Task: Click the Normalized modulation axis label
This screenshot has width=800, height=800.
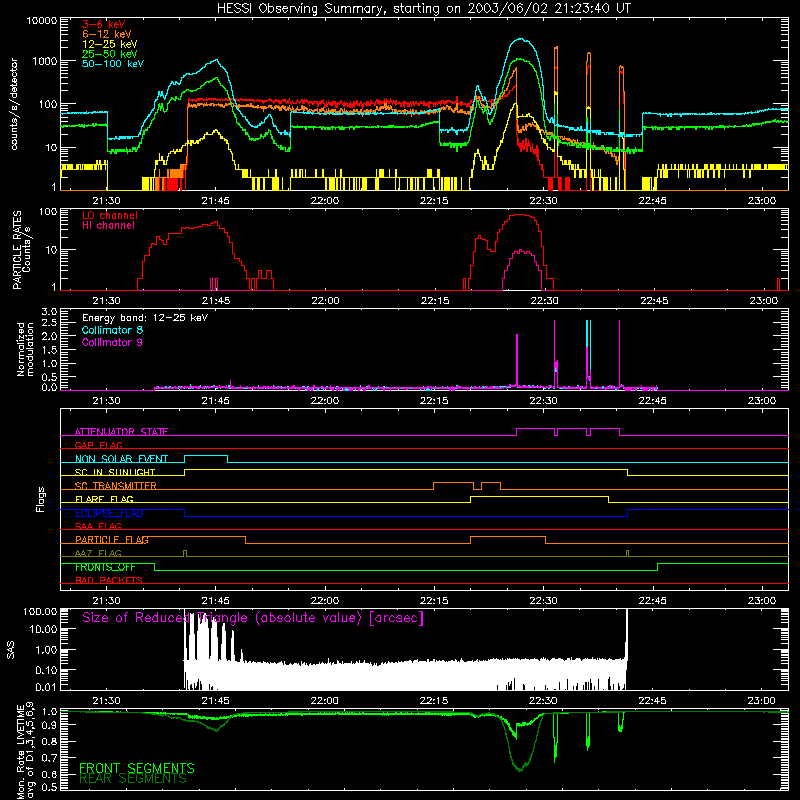Action: (x=25, y=349)
